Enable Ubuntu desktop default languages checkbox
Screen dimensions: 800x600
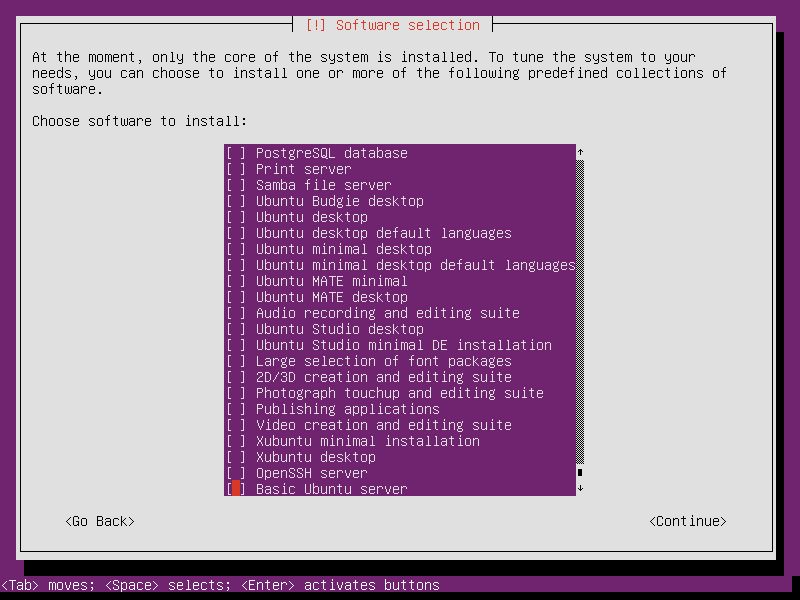pos(236,233)
